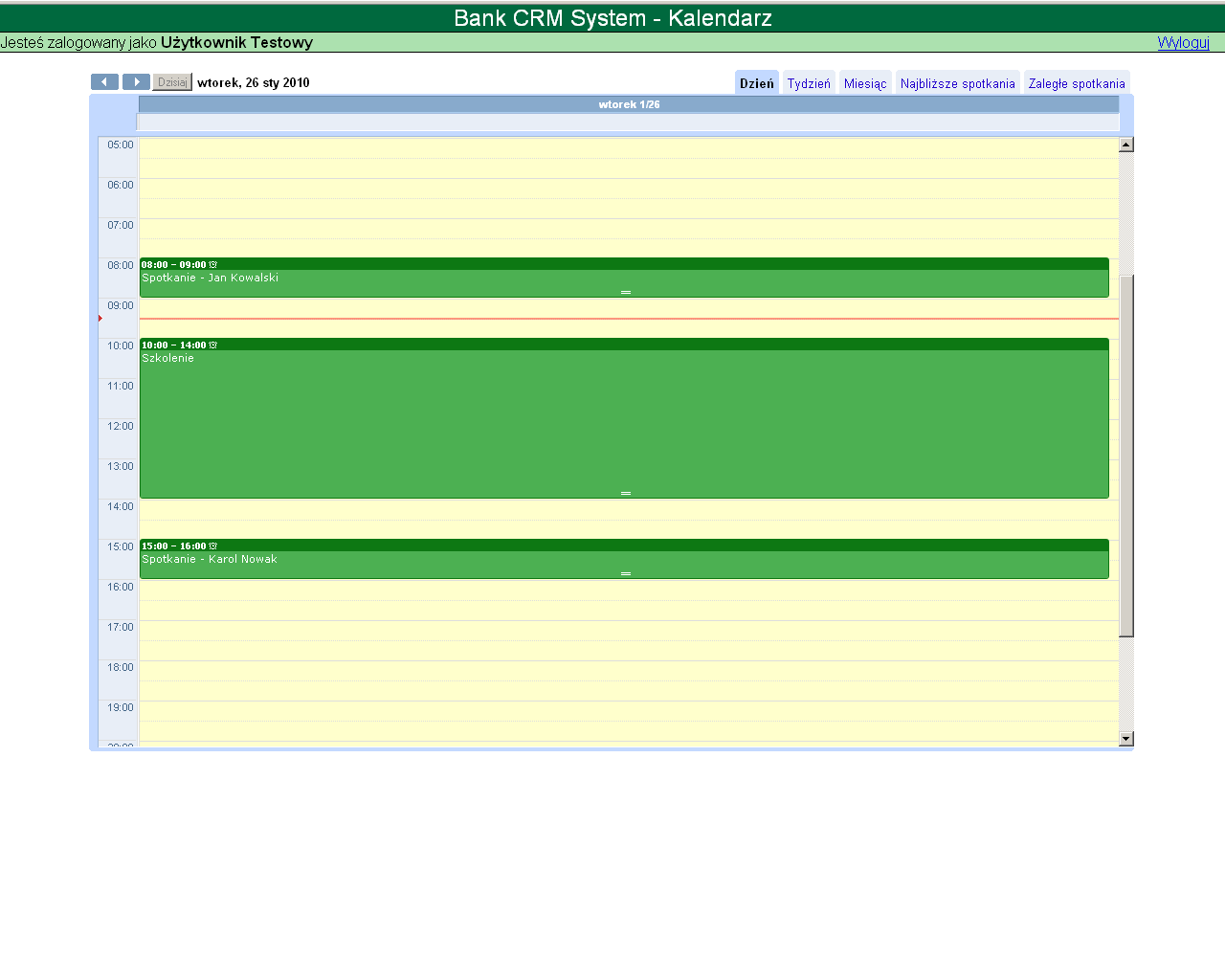Screen dimensions: 1225x980
Task: Click the Wyloguj logout link
Action: pyautogui.click(x=1184, y=42)
